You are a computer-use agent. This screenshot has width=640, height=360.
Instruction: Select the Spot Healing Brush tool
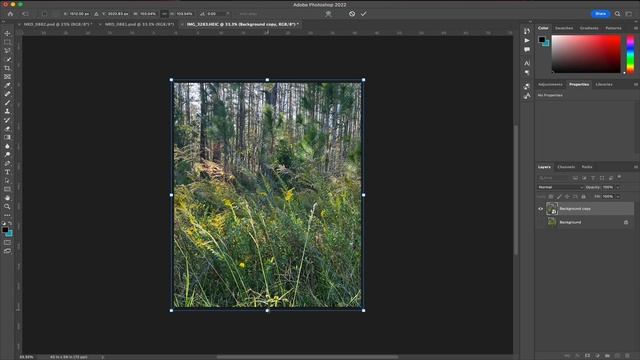7,94
